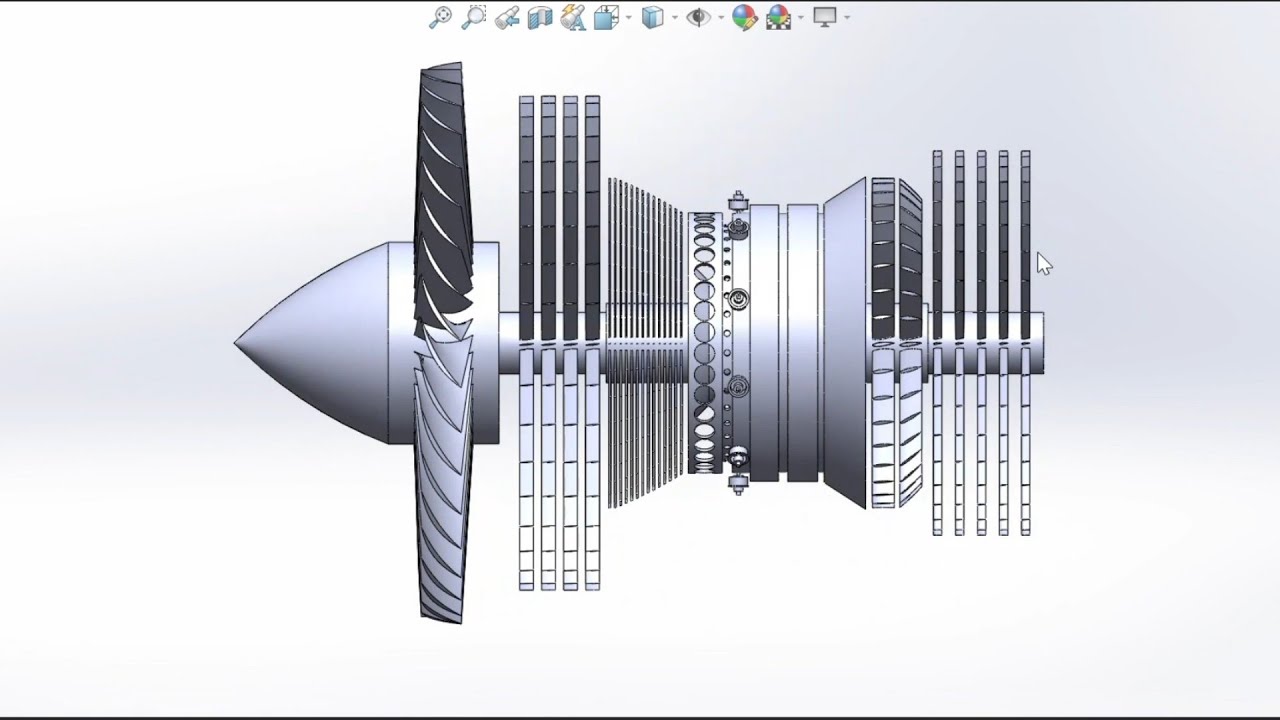
Task: Expand the View Orientation dropdown arrow
Action: point(629,17)
